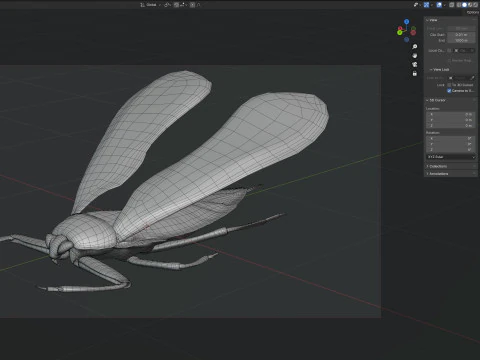
Task: Uncheck the Camera to View checkbox
Action: (449, 91)
